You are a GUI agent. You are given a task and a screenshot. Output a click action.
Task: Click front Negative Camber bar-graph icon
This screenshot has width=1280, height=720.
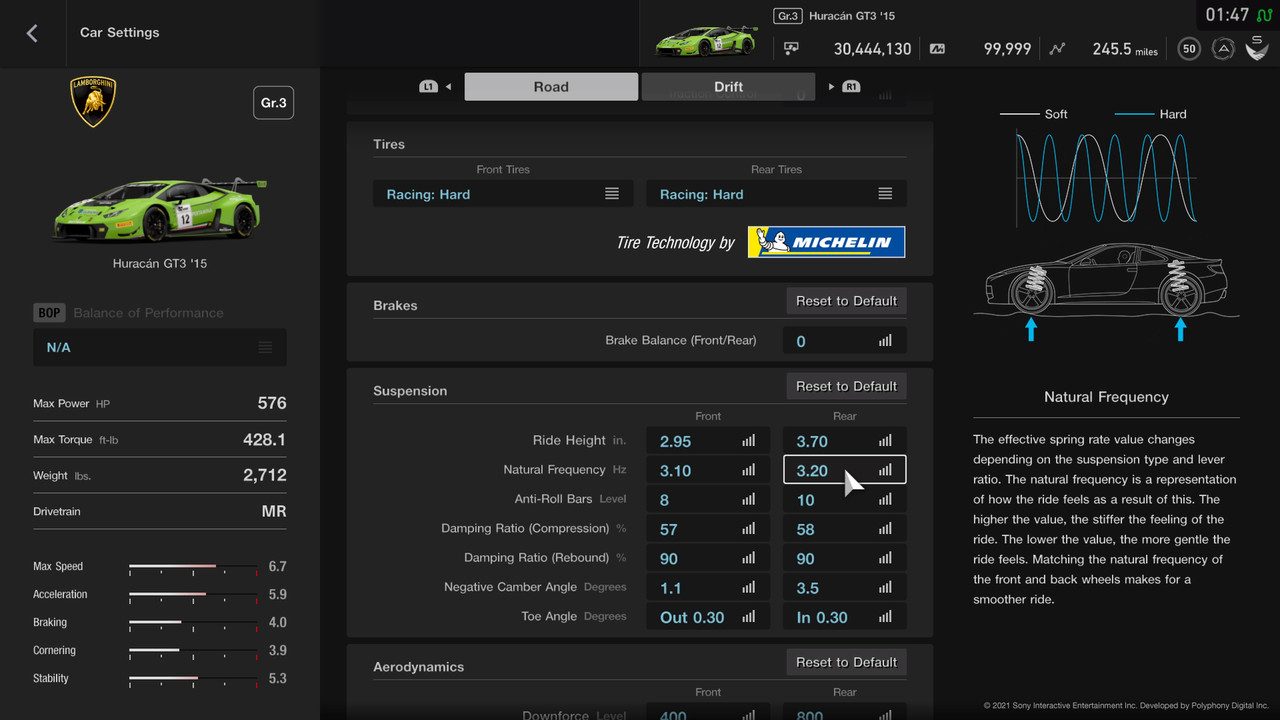click(749, 588)
